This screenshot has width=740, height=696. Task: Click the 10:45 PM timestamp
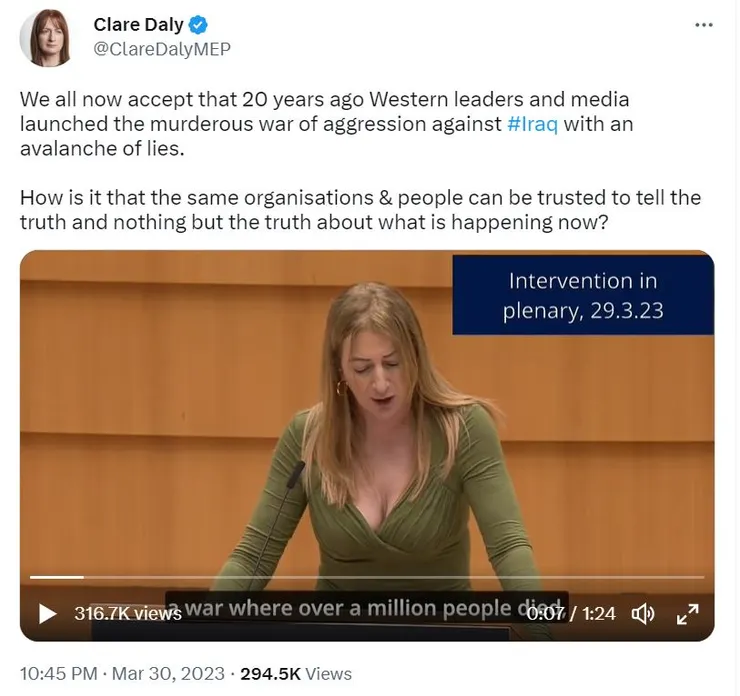[59, 673]
